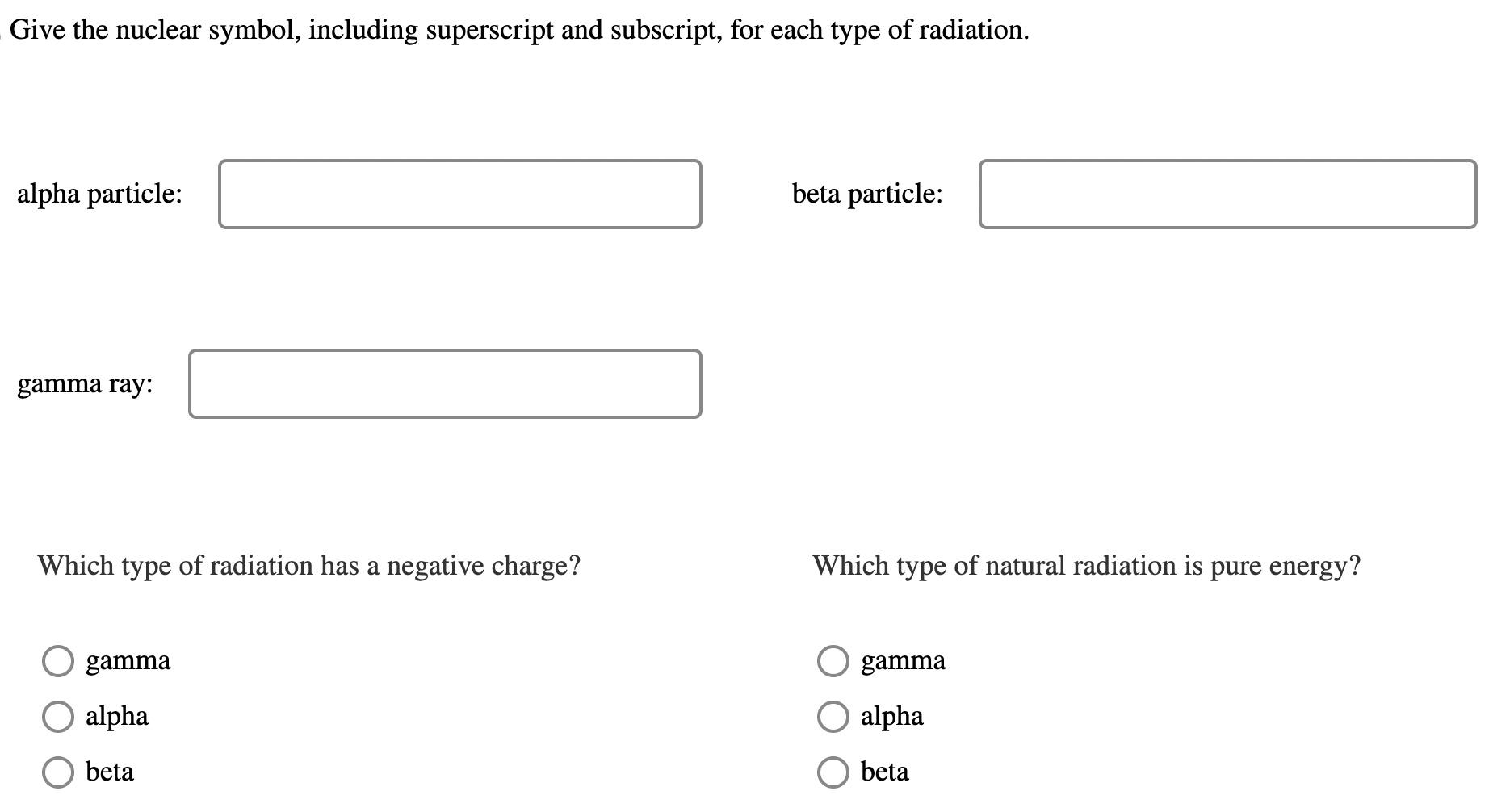Click the gamma label under pure energy question
1489x812 pixels.
point(904,660)
